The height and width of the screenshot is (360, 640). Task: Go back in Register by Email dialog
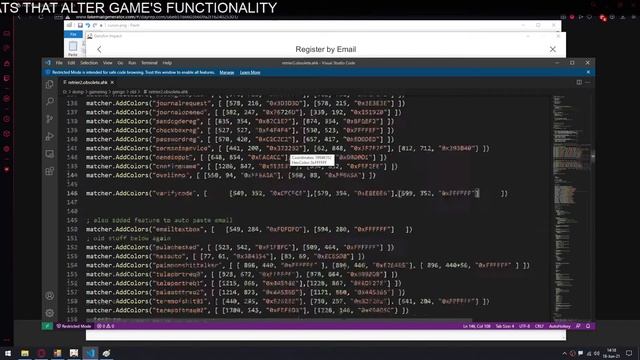coord(99,49)
